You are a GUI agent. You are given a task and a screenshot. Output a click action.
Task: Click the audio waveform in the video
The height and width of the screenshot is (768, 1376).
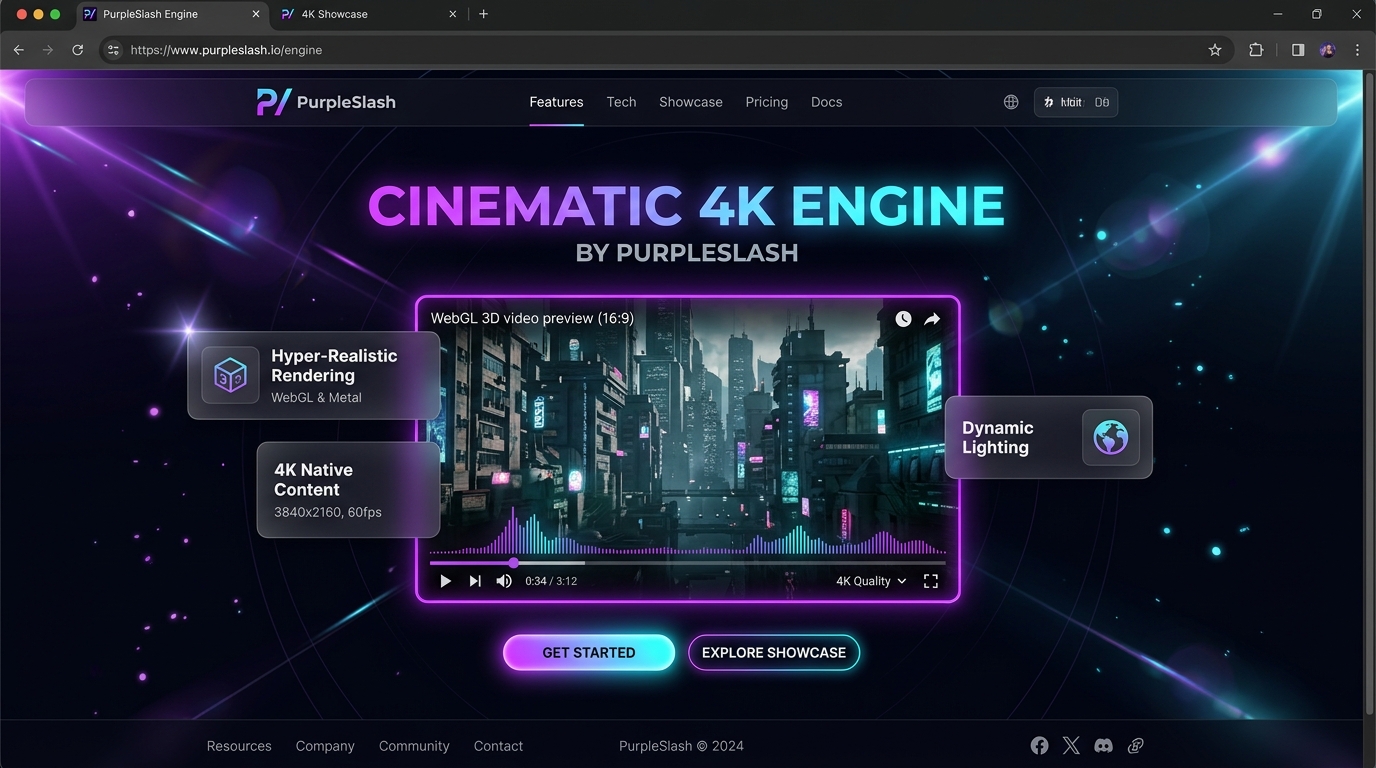click(688, 532)
